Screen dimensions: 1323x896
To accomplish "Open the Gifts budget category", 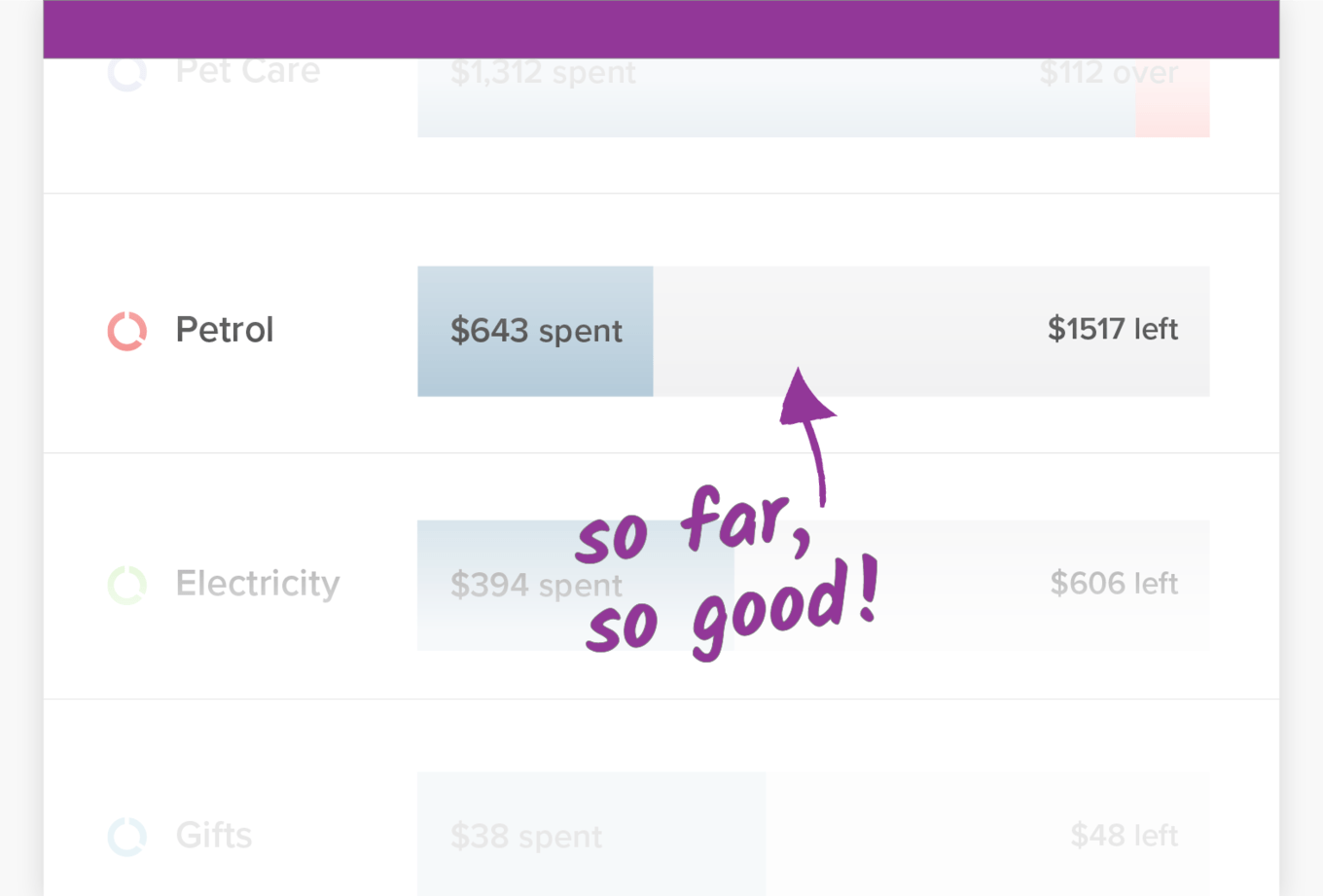I will click(x=214, y=836).
